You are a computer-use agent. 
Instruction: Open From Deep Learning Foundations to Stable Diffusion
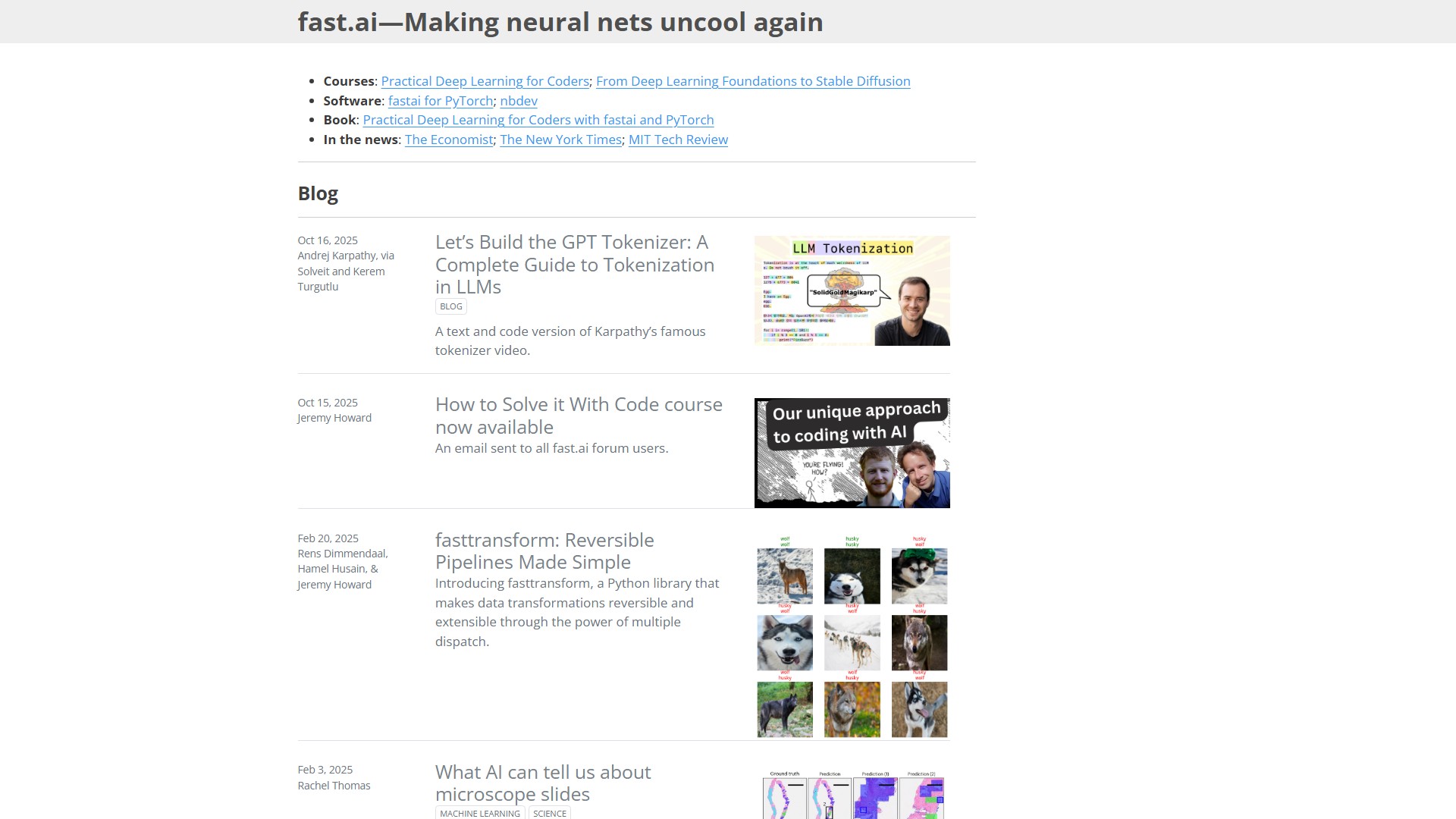(x=753, y=81)
